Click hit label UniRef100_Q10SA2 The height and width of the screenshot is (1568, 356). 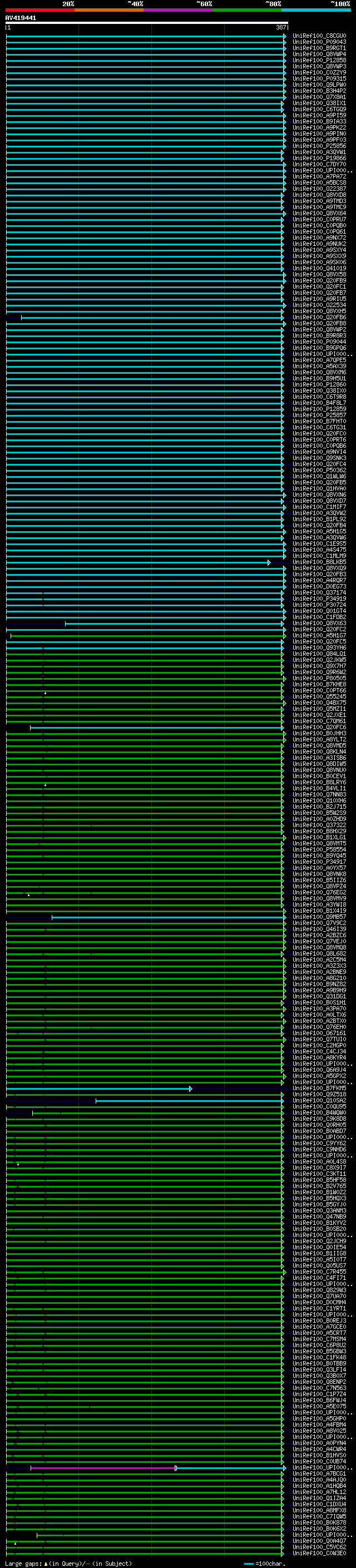click(319, 1100)
